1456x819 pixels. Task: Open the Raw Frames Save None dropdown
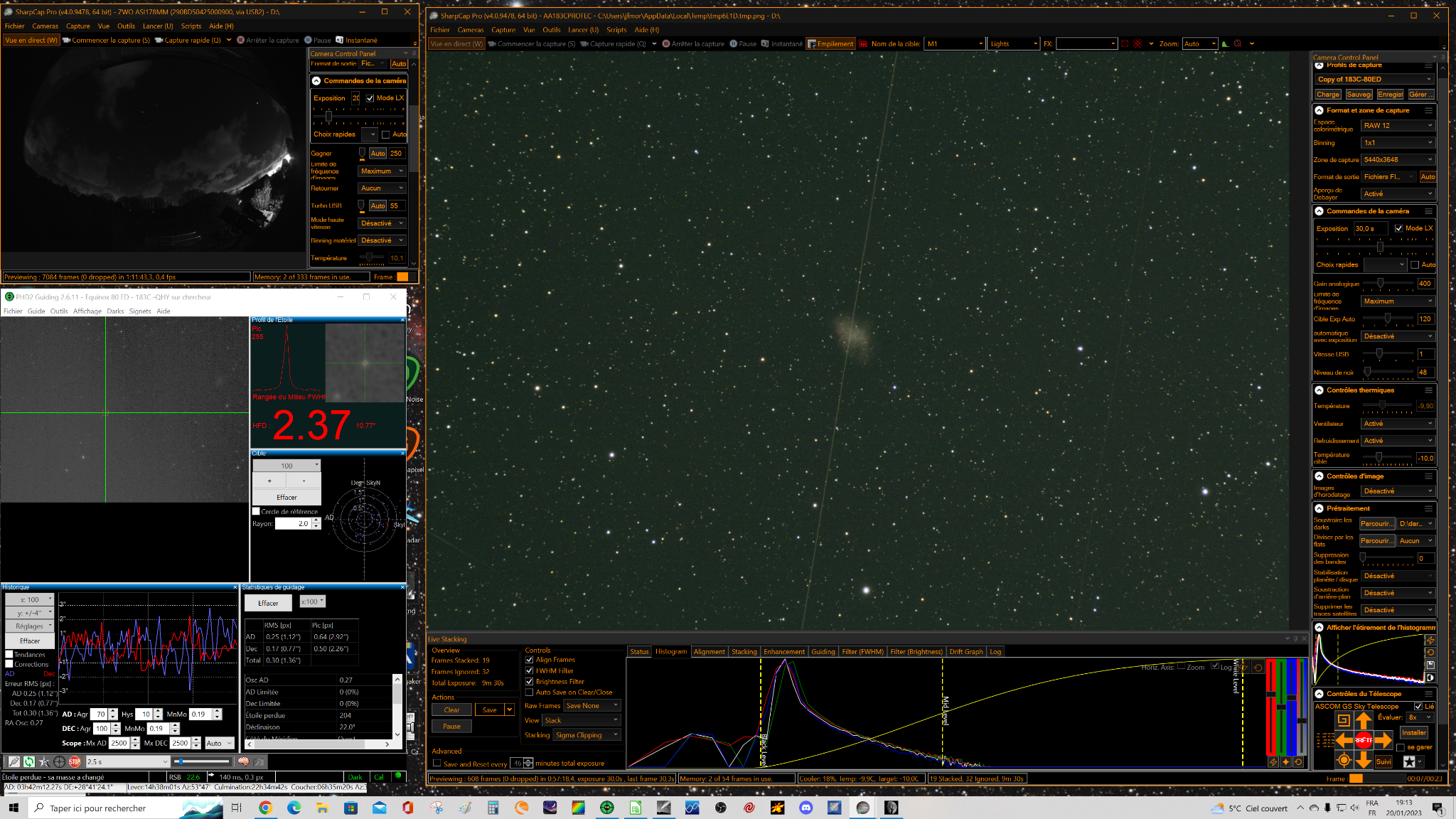[592, 705]
